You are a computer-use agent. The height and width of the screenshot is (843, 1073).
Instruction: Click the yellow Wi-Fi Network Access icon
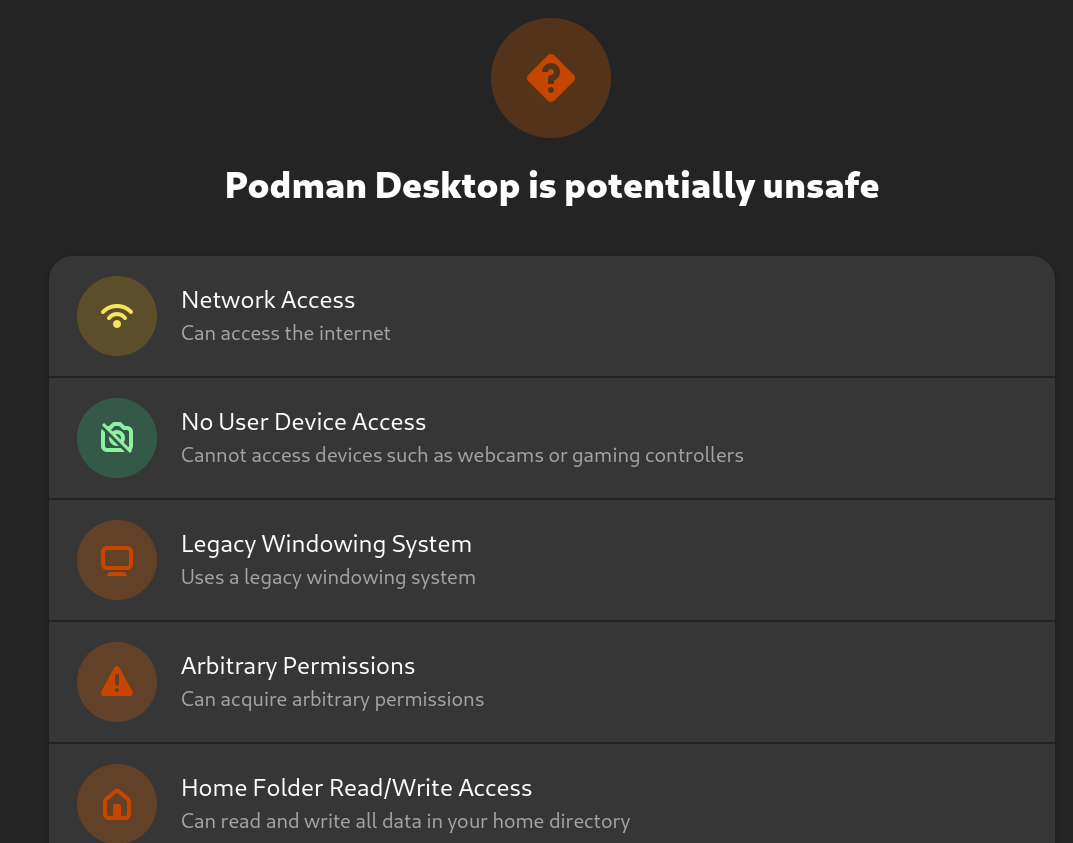coord(117,316)
